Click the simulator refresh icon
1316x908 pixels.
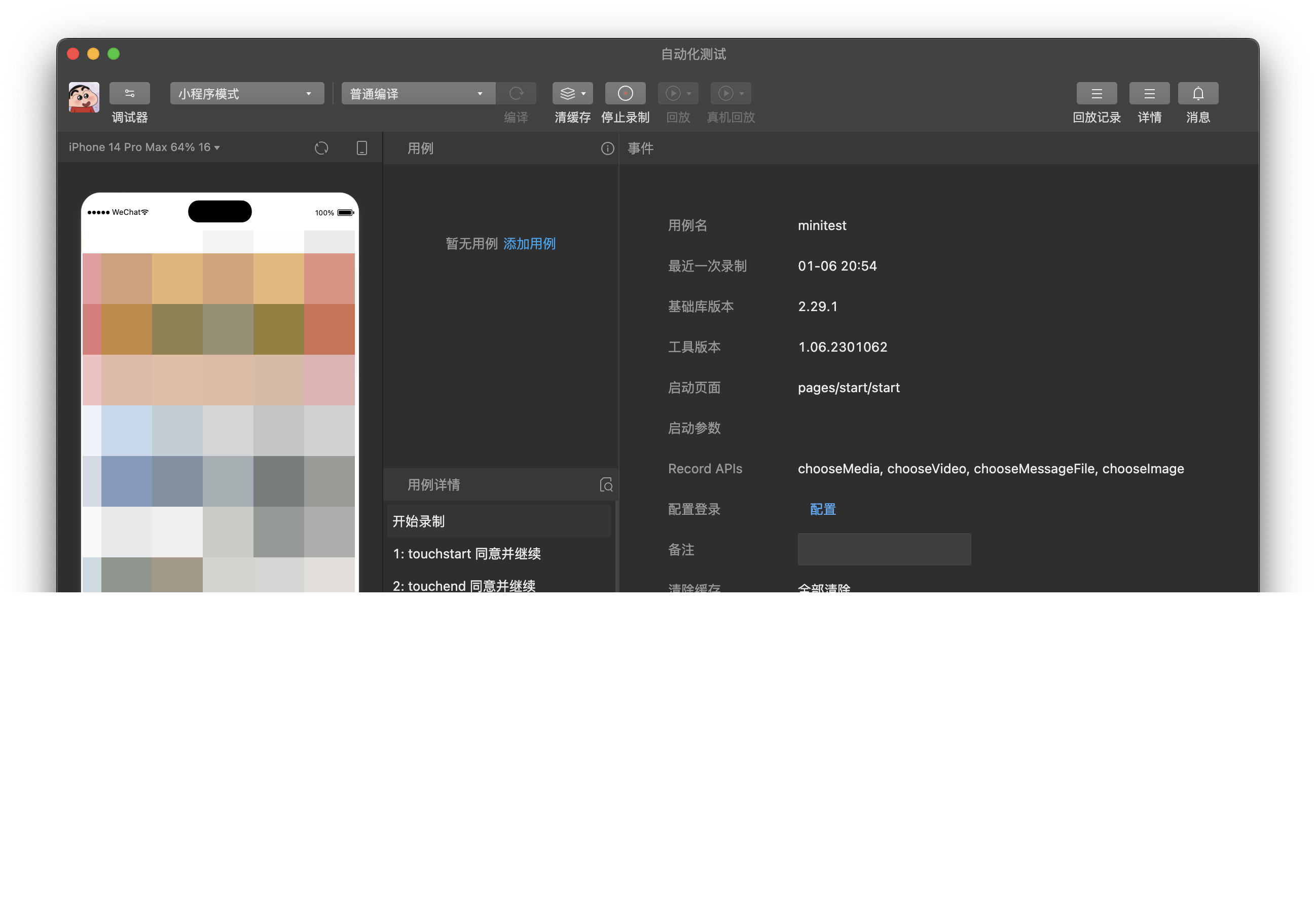[321, 148]
